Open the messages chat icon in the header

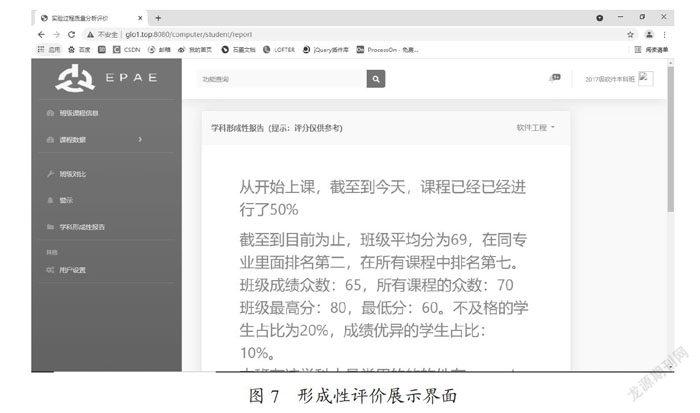pos(555,78)
